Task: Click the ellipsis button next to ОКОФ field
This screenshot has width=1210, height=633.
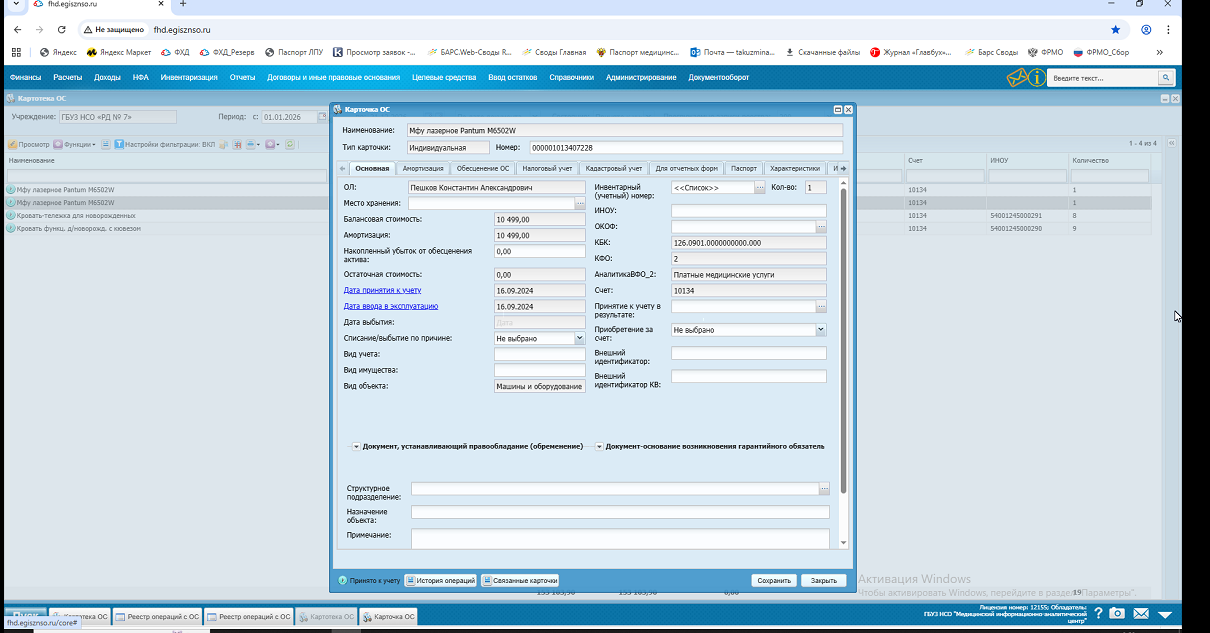Action: [821, 227]
